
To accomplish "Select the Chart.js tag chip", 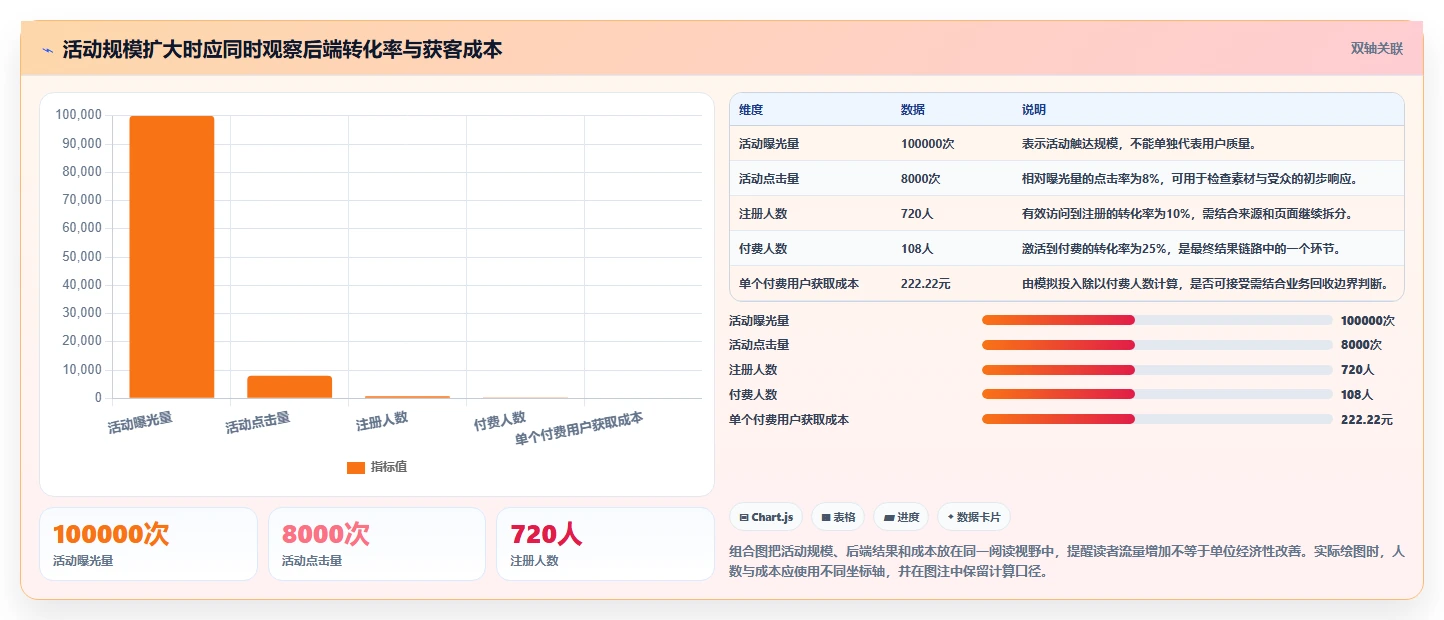I will coord(766,517).
